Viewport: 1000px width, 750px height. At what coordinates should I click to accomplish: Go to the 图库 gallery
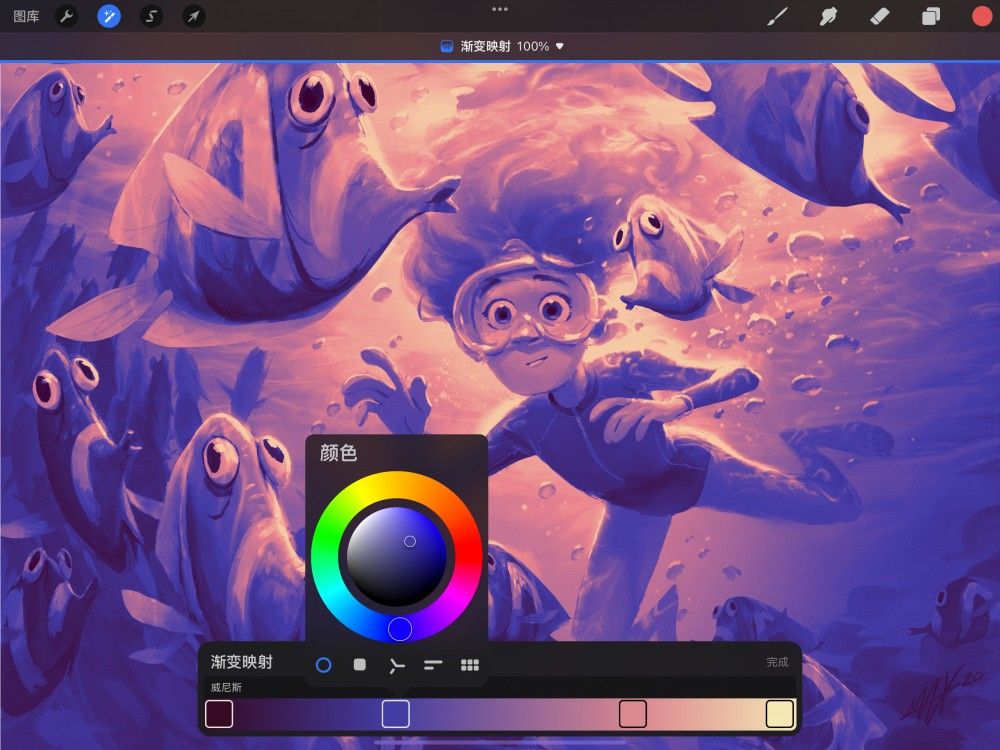27,15
